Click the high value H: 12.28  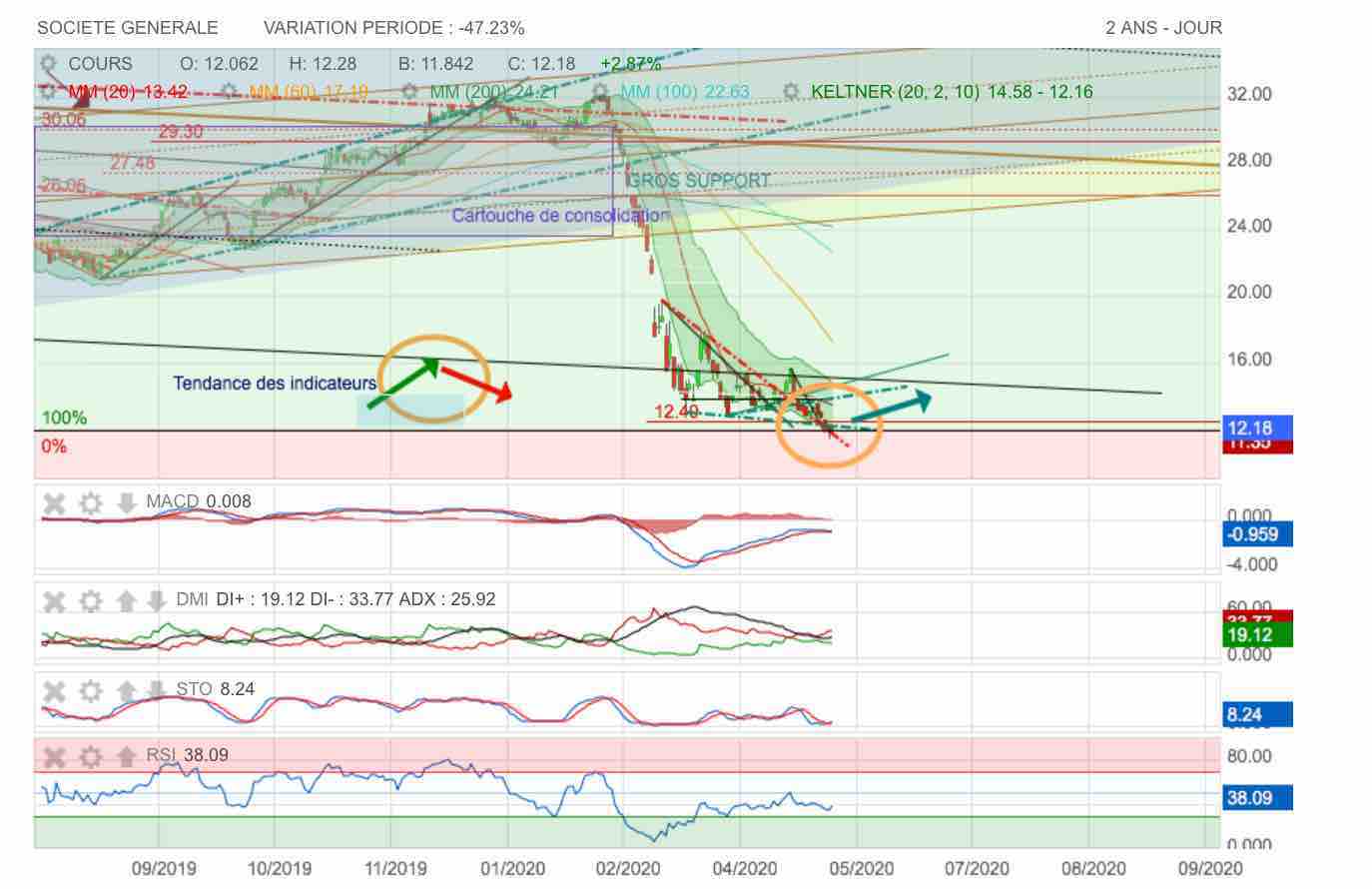323,64
